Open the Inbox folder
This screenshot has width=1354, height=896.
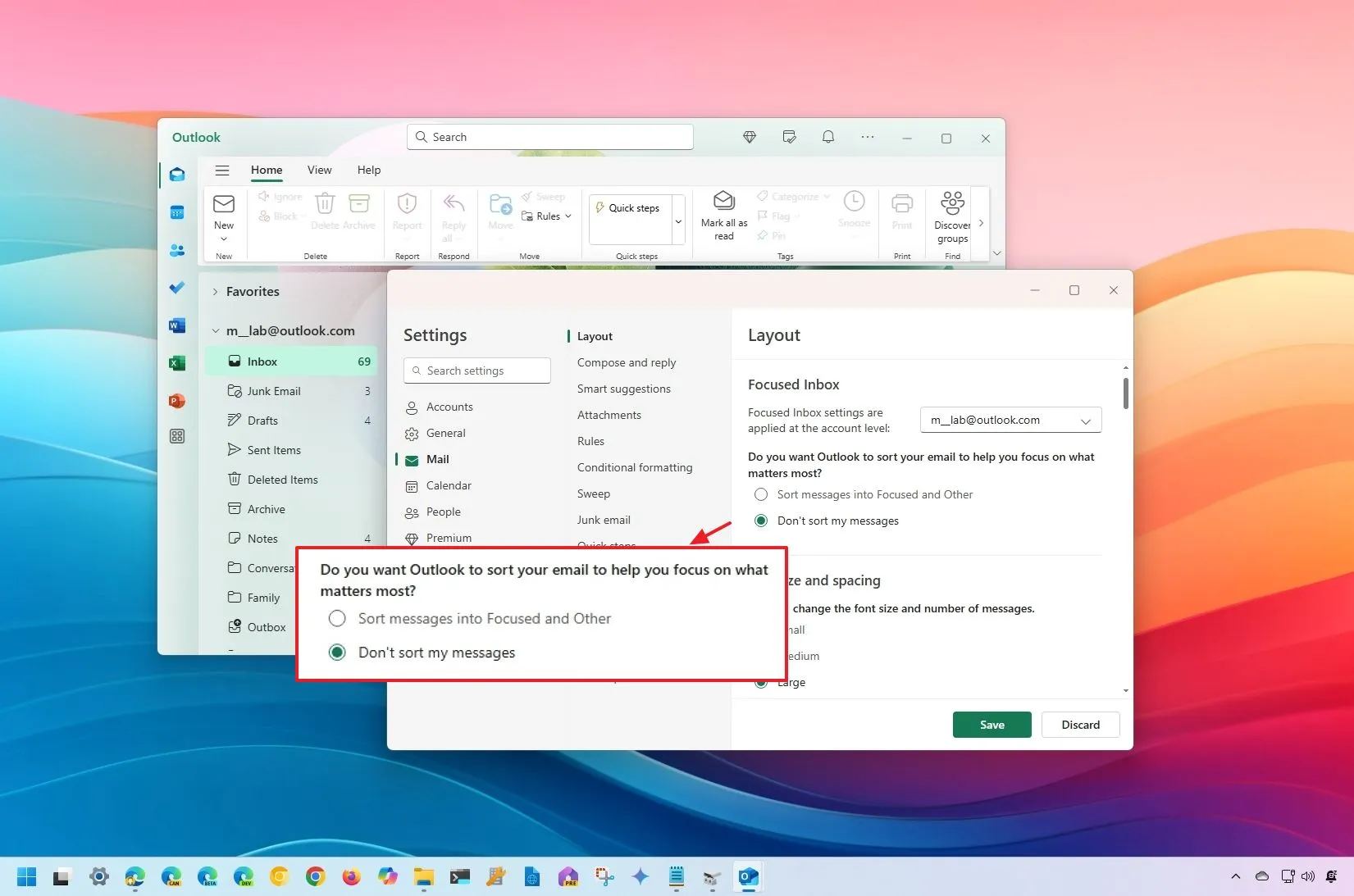click(291, 362)
